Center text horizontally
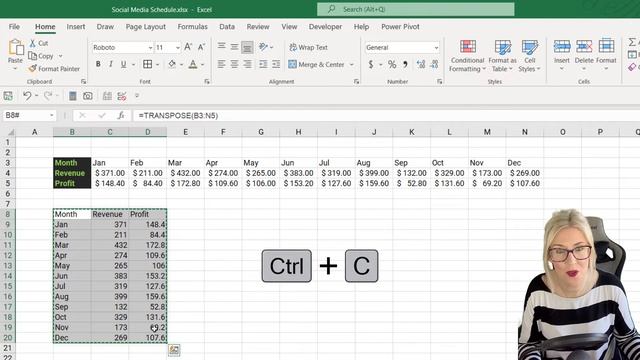640x360 pixels. [x=234, y=64]
